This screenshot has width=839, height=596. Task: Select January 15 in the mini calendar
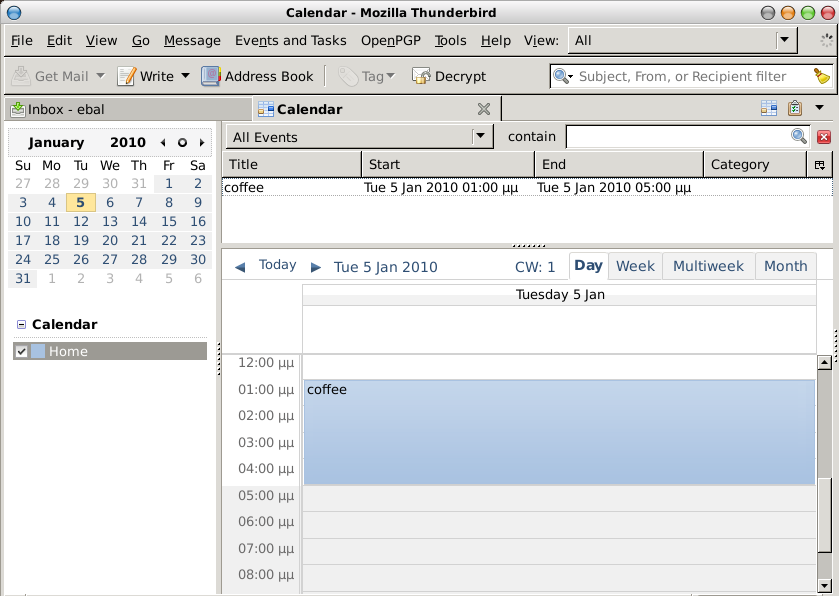(x=169, y=221)
